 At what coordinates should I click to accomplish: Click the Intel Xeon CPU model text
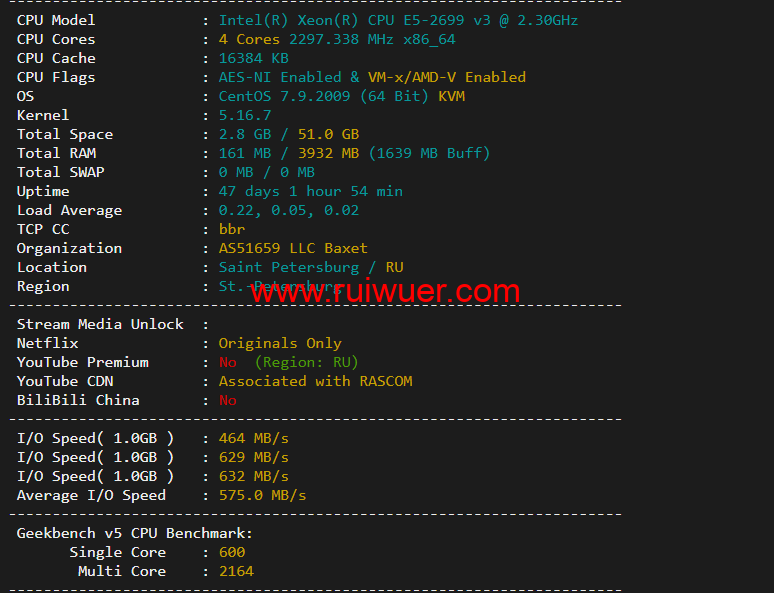tap(398, 20)
